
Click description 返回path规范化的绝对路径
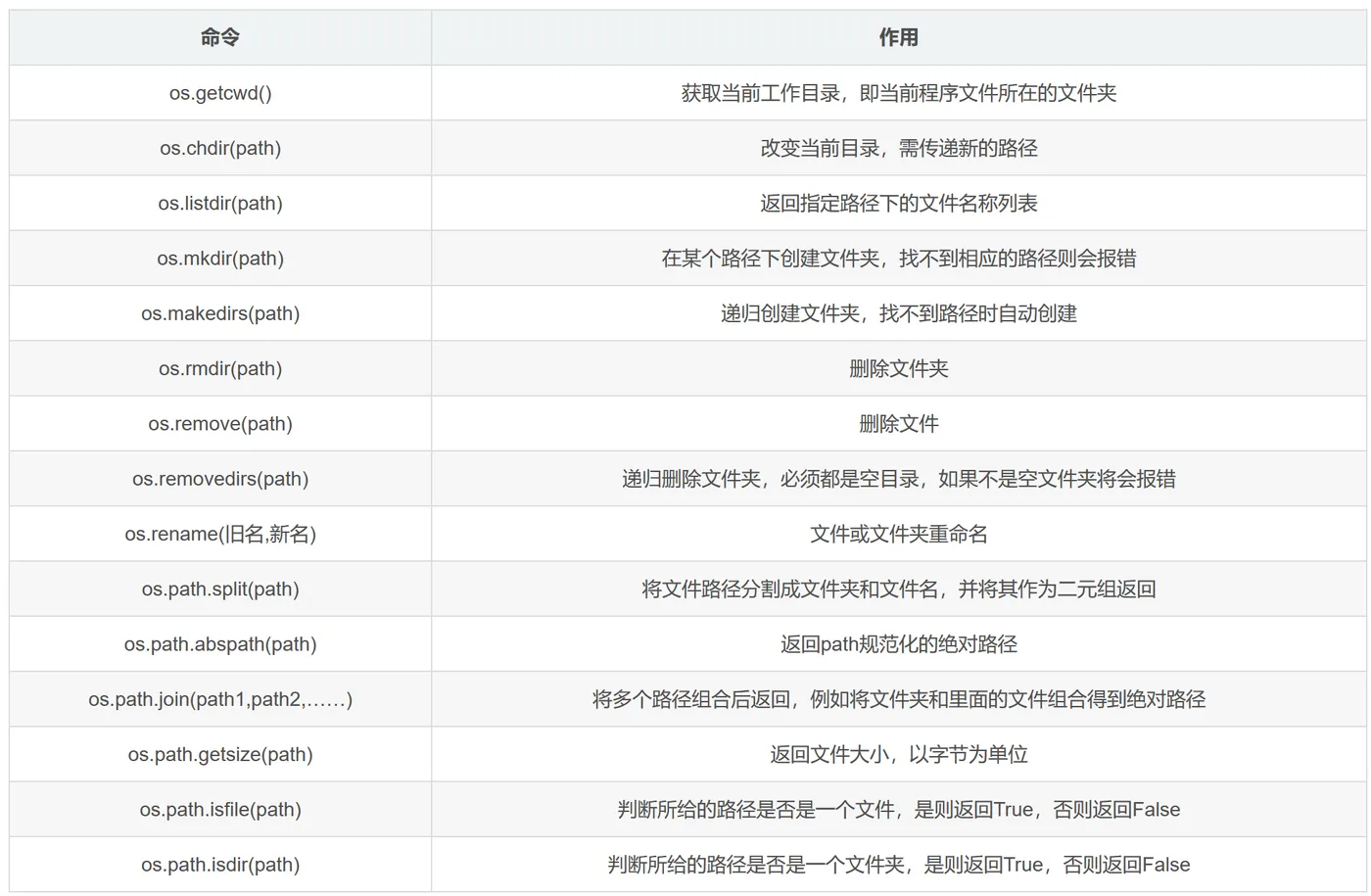(898, 644)
